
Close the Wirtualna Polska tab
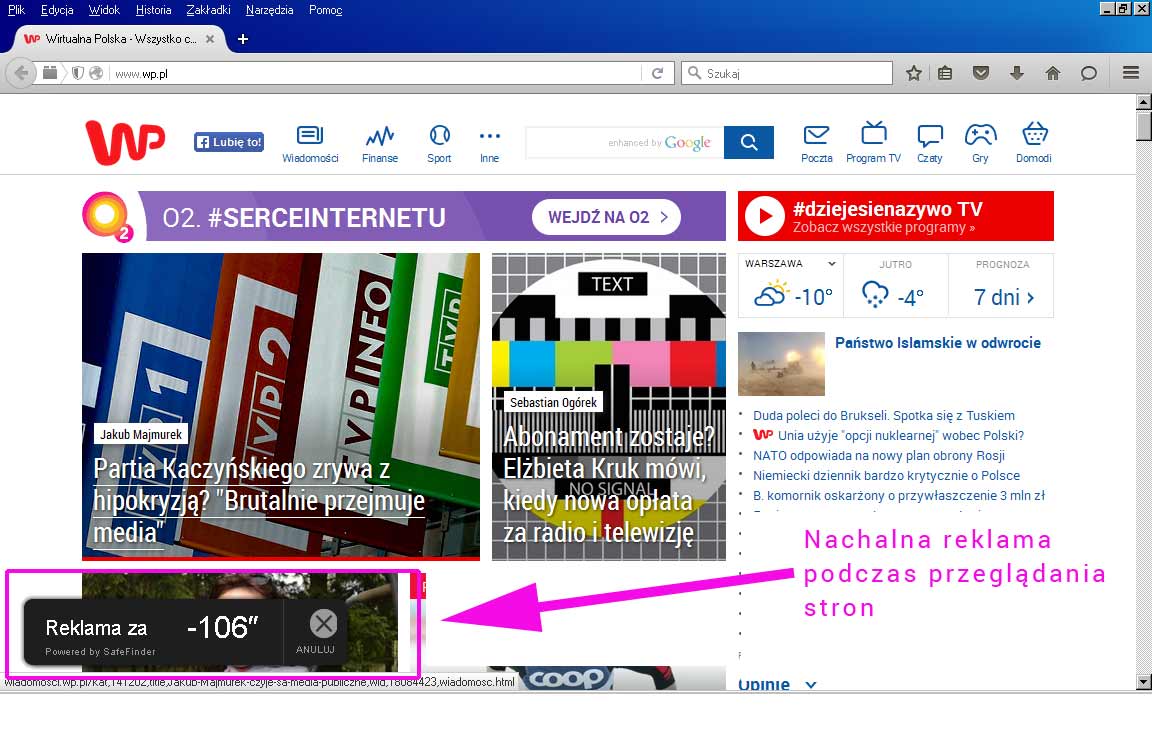(210, 39)
